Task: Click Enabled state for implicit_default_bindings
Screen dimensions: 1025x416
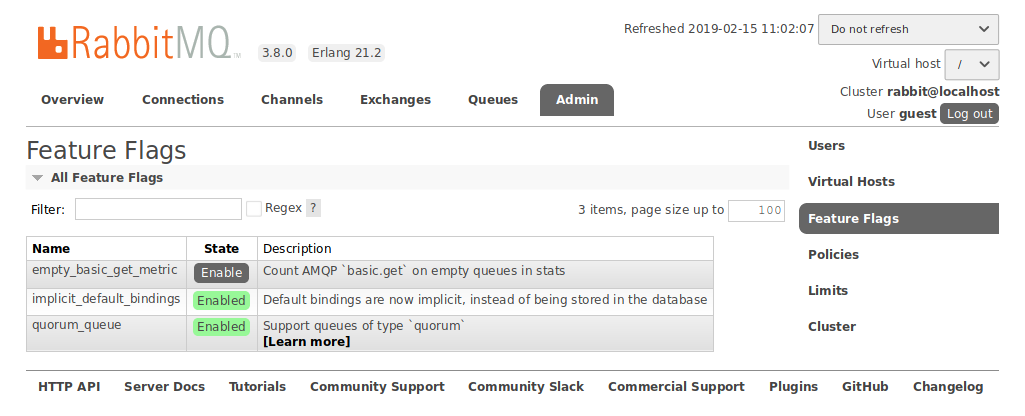Action: (x=221, y=300)
